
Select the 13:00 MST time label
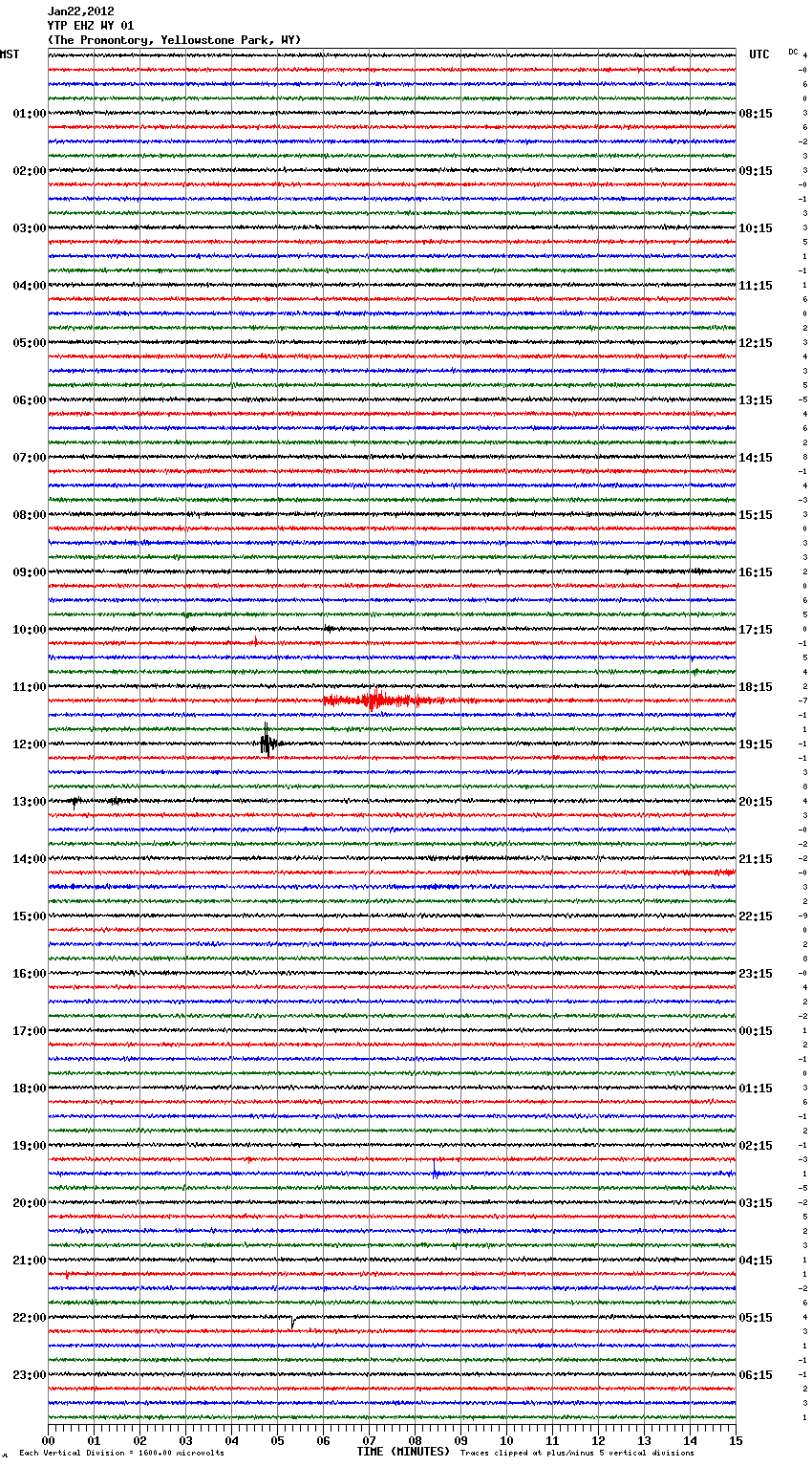point(30,802)
